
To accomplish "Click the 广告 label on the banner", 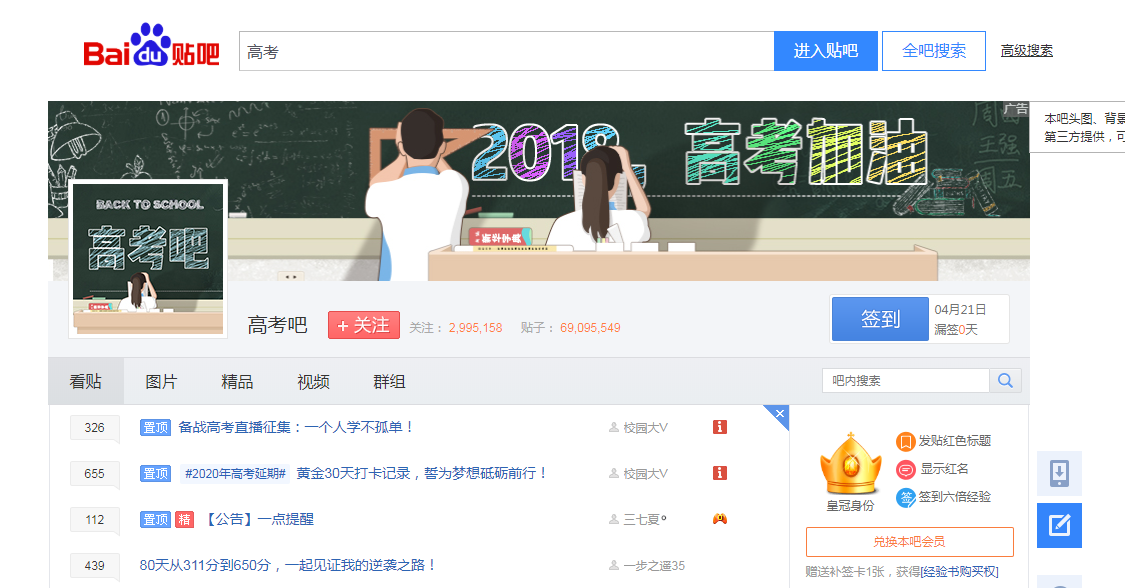I will tap(1016, 109).
